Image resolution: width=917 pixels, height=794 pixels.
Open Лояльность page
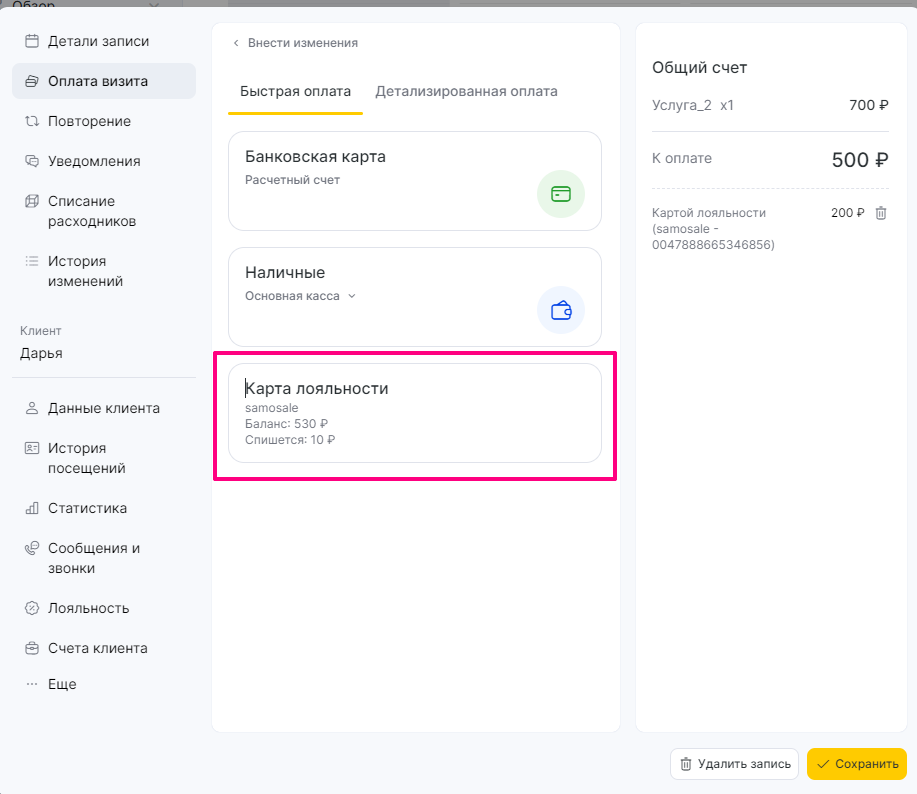tap(88, 608)
